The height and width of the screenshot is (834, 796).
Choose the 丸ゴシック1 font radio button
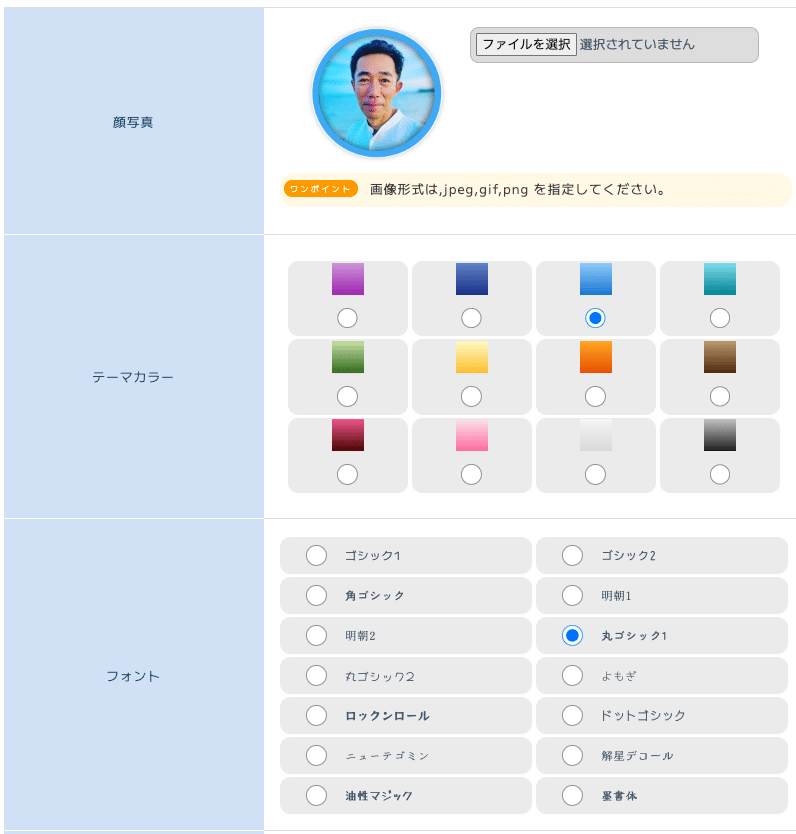tap(572, 635)
